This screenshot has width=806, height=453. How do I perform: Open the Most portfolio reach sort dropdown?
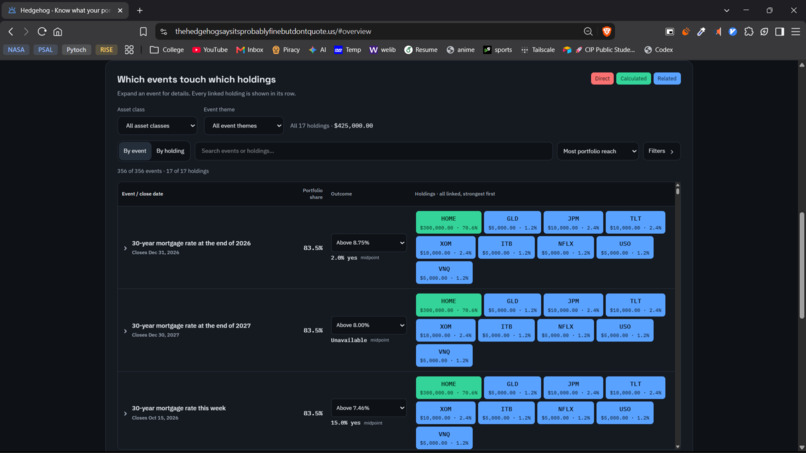pos(598,151)
